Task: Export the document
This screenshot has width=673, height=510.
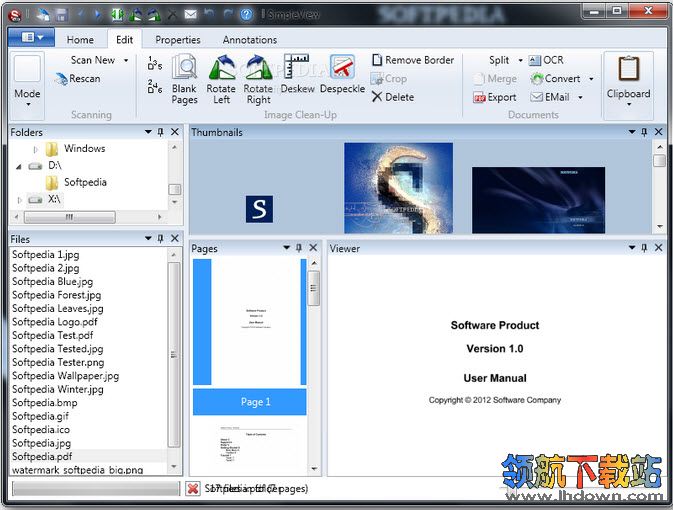Action: coord(494,97)
